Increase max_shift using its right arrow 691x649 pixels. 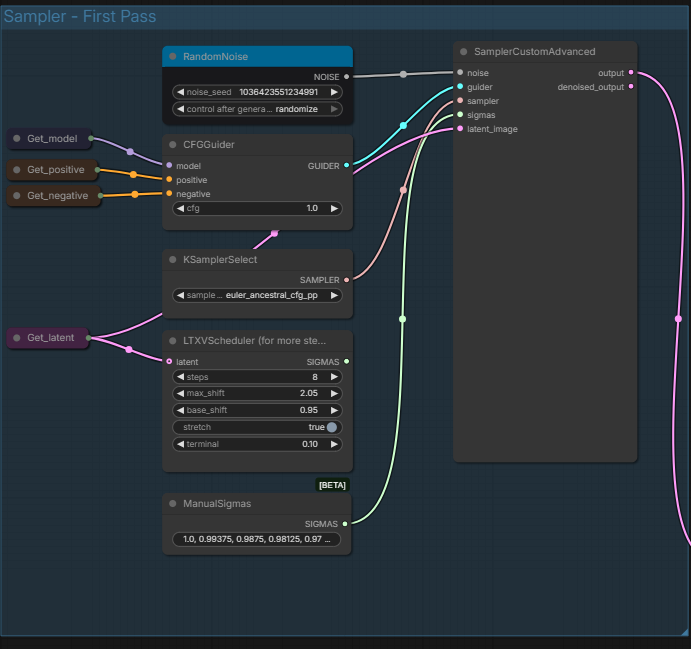pos(335,394)
